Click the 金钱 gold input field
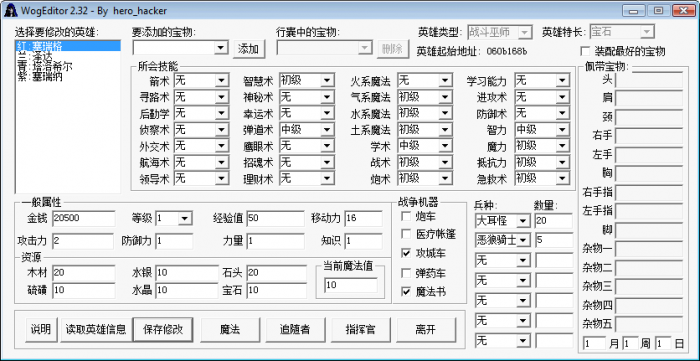Screen dimensions: 700x361 83,219
